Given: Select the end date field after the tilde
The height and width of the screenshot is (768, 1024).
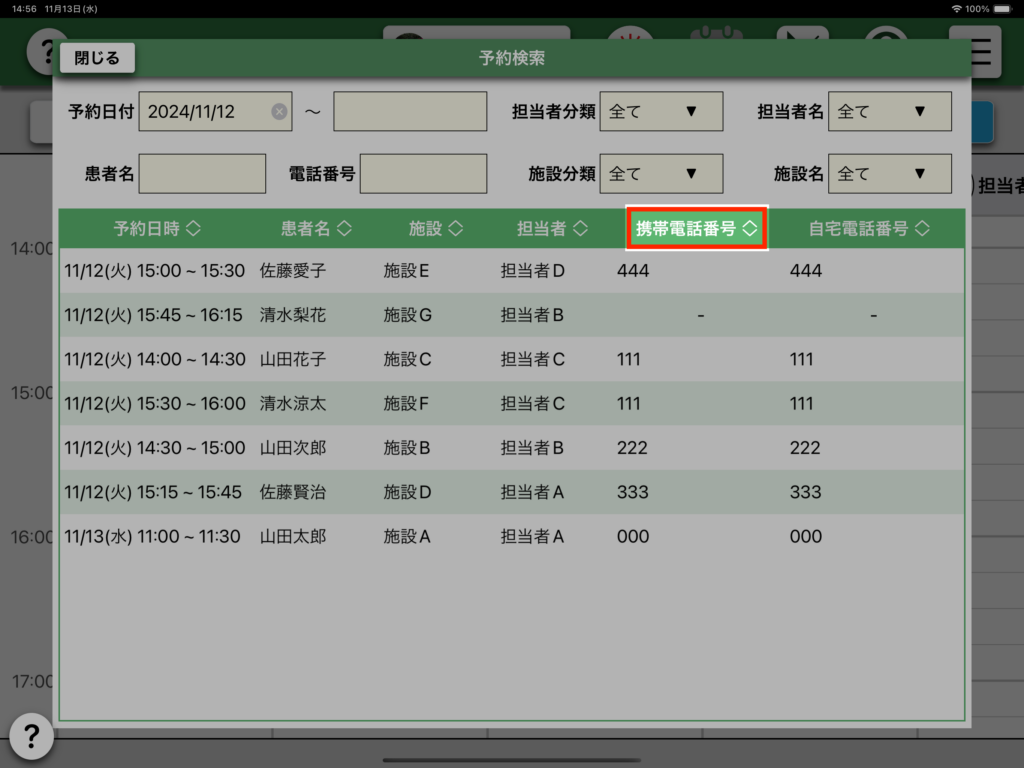Looking at the screenshot, I should pos(410,112).
